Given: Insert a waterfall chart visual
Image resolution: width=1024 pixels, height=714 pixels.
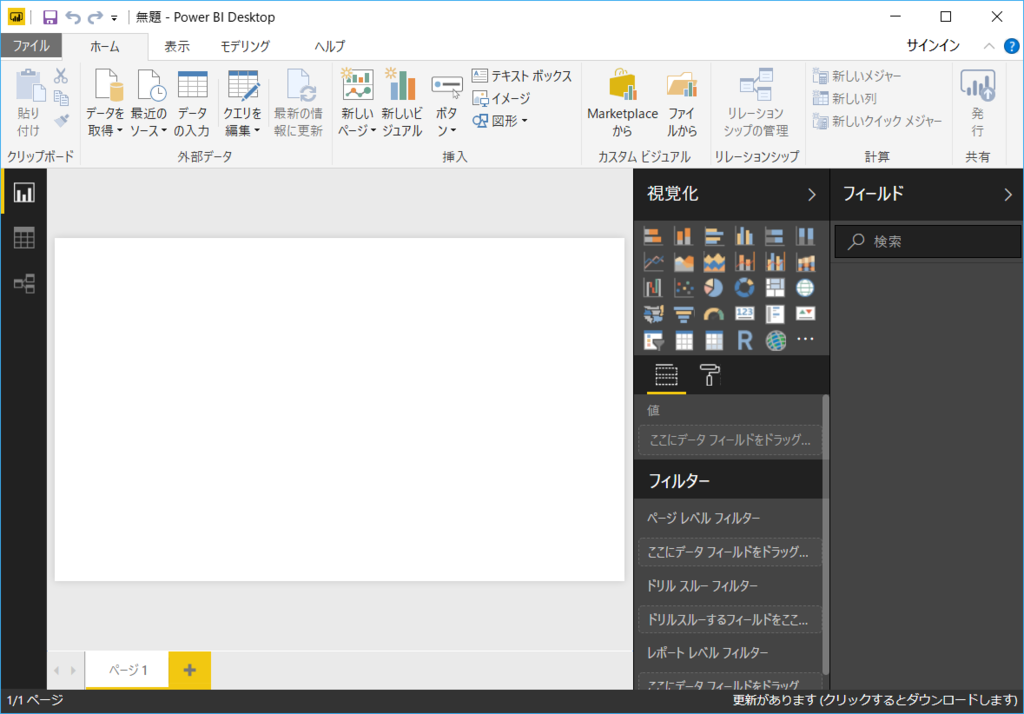Looking at the screenshot, I should pyautogui.click(x=652, y=287).
